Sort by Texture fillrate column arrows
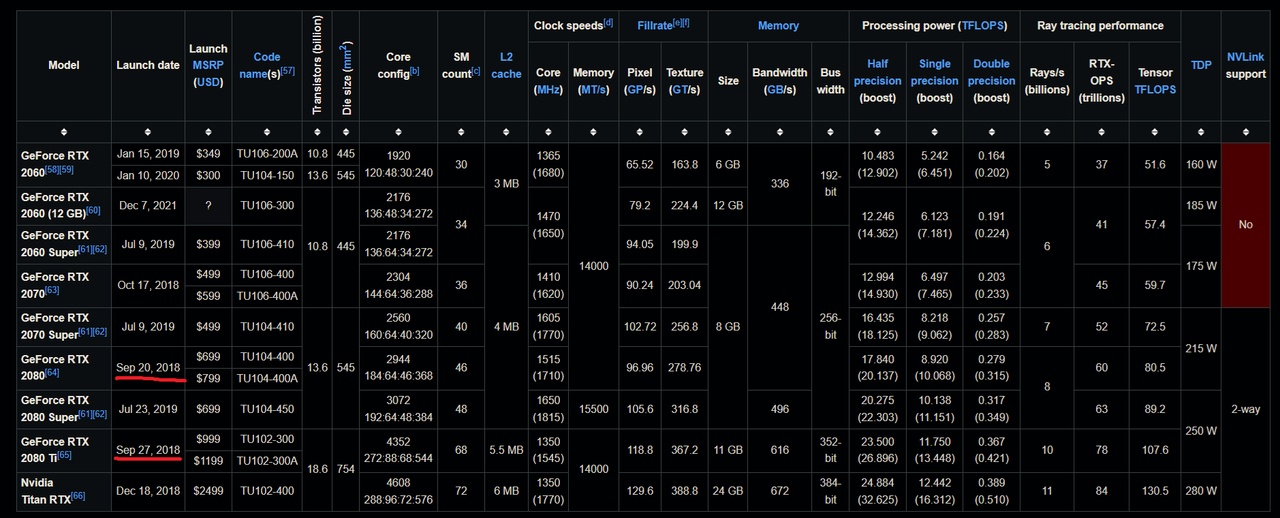This screenshot has width=1280, height=518. pyautogui.click(x=685, y=132)
